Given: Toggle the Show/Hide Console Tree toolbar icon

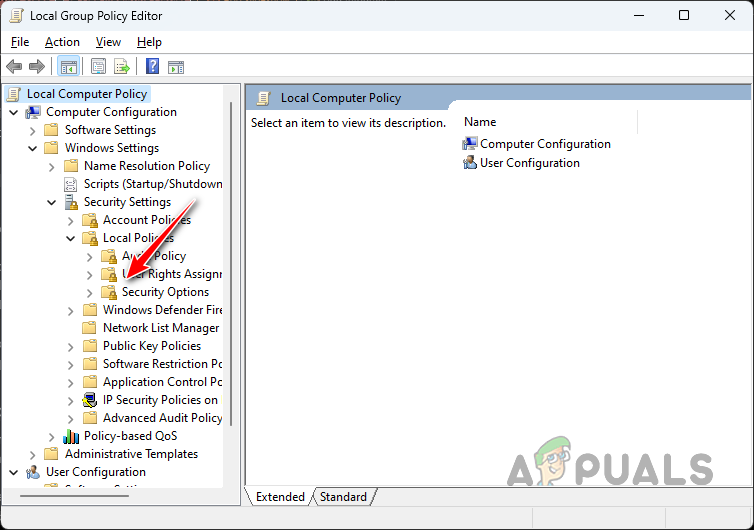Looking at the screenshot, I should point(68,66).
